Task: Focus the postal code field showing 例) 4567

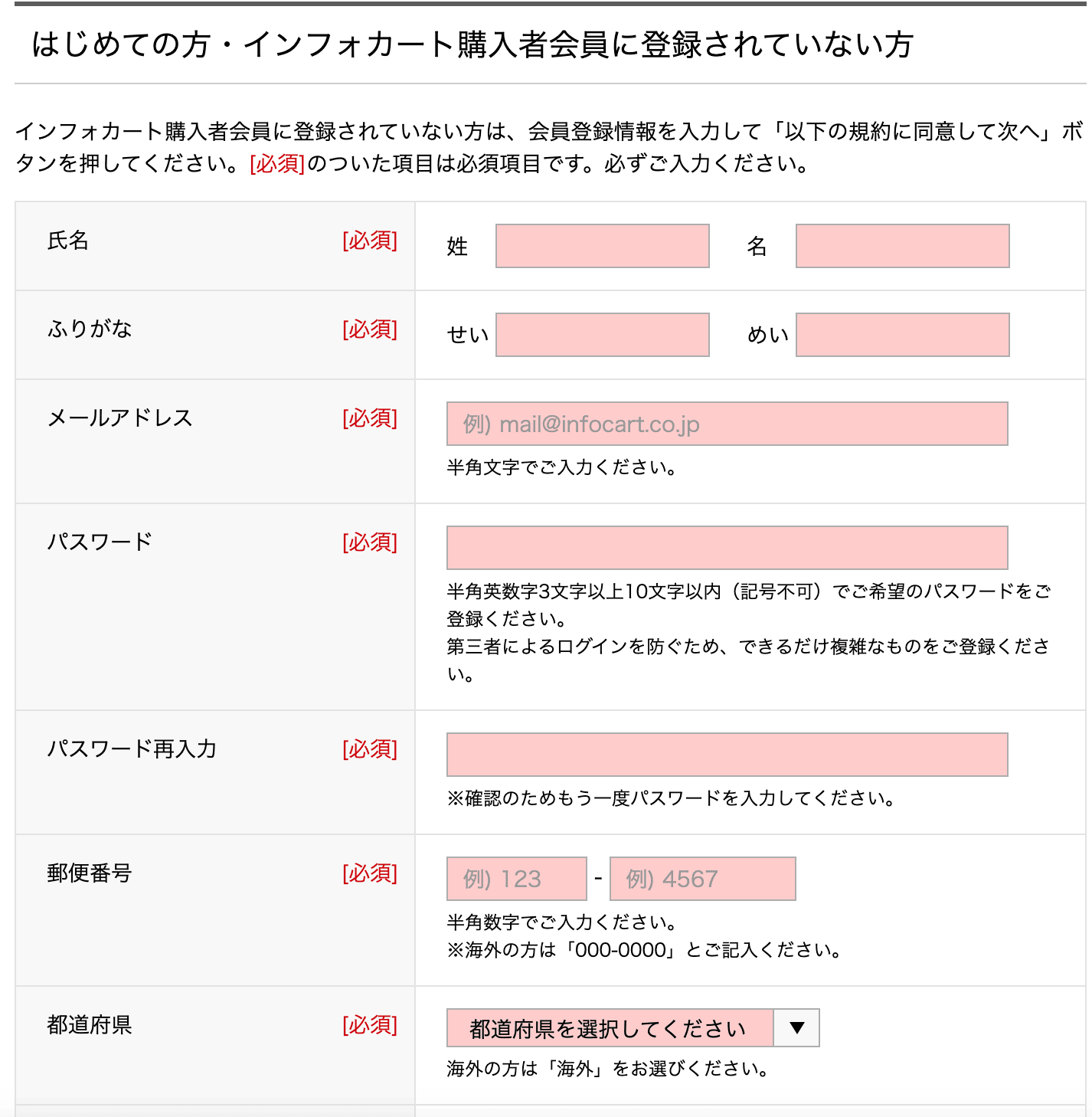Action: tap(702, 879)
